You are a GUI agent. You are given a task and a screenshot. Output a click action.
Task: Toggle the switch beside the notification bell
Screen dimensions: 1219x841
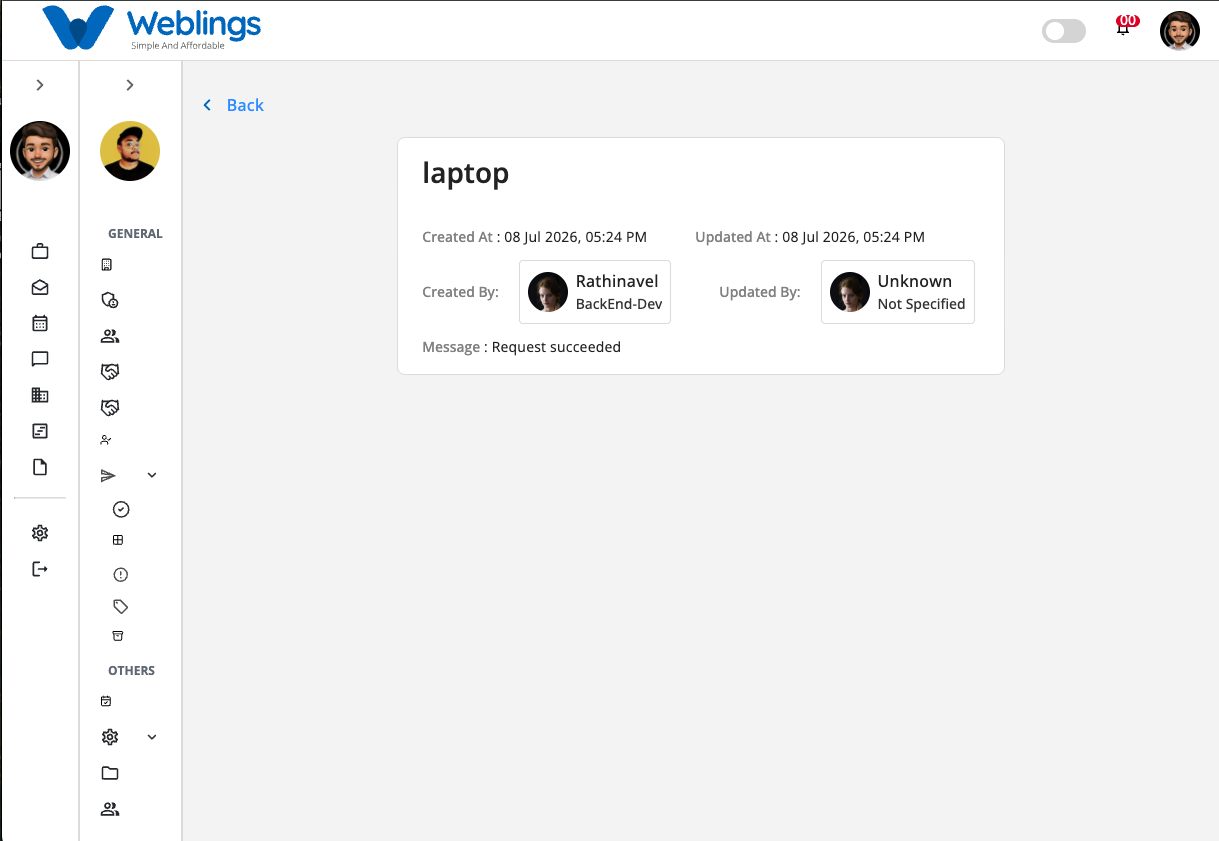1064,31
